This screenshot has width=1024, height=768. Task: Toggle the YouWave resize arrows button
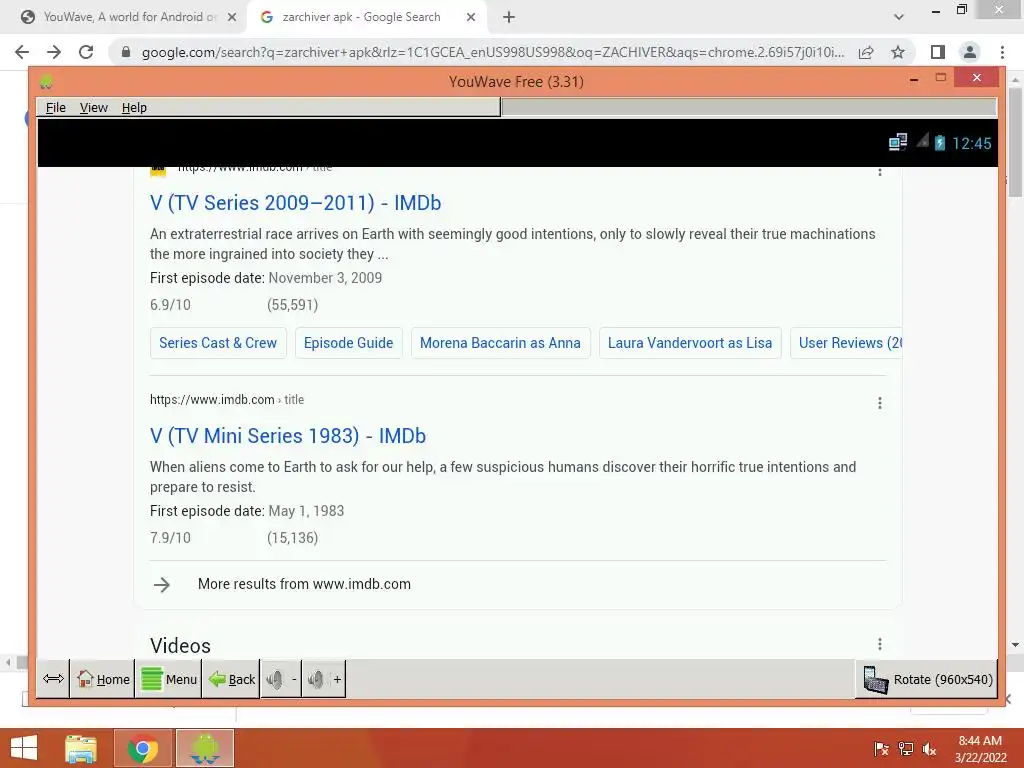pos(53,679)
